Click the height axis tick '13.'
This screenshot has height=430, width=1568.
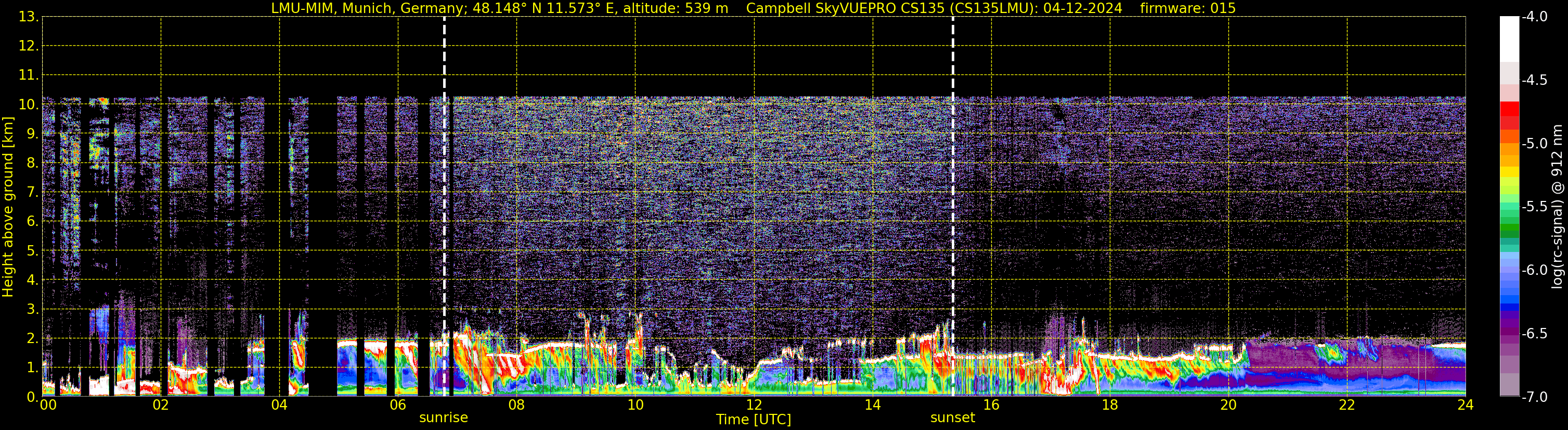(29, 17)
